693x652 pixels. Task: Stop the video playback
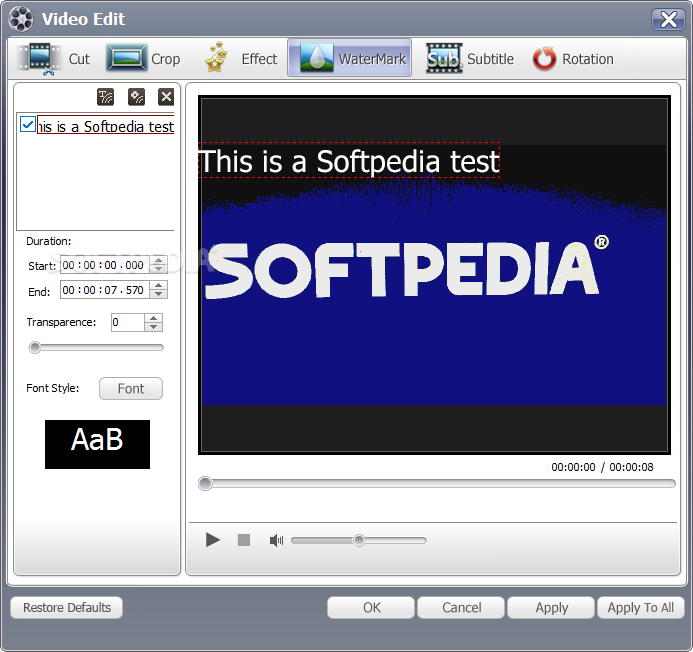[x=244, y=540]
